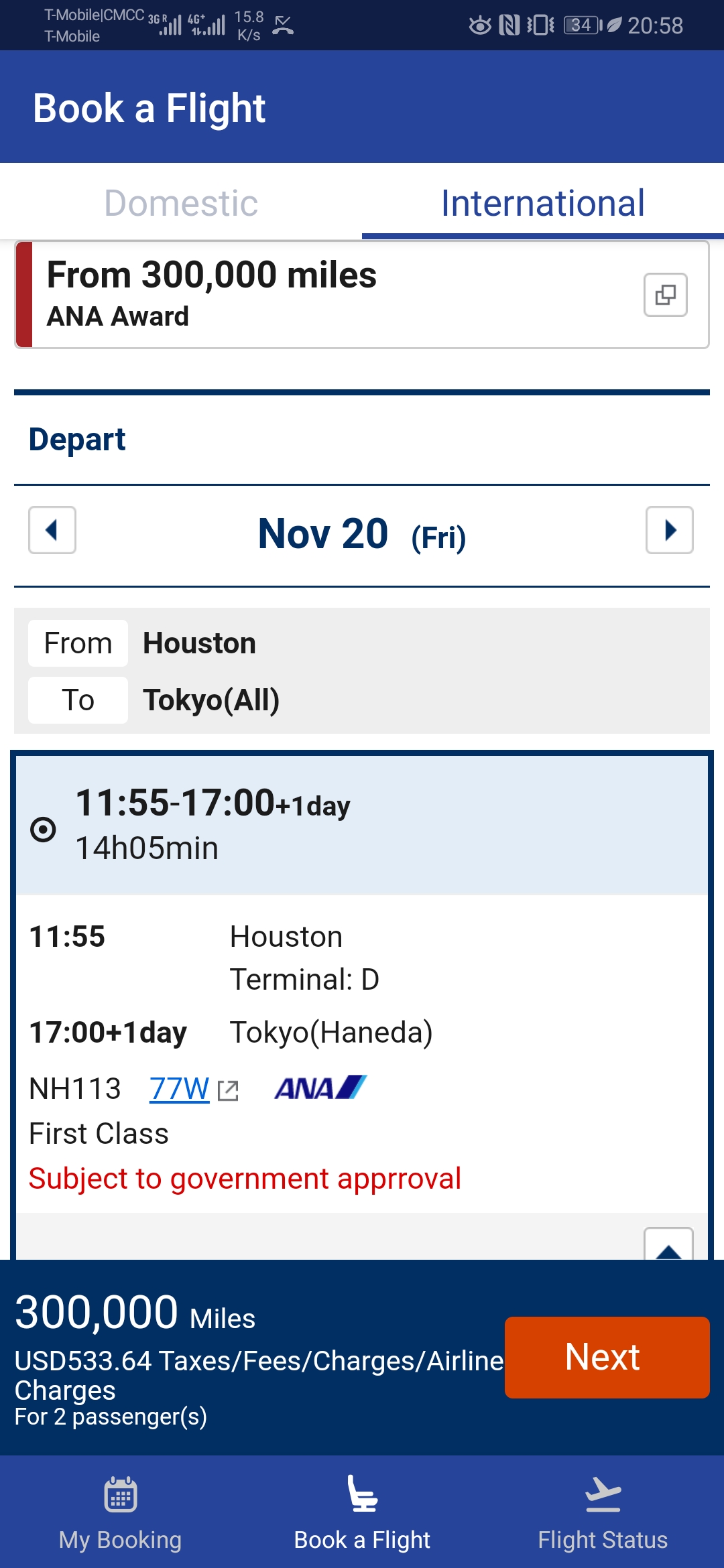Click the external link icon beside 77W

(x=228, y=1090)
